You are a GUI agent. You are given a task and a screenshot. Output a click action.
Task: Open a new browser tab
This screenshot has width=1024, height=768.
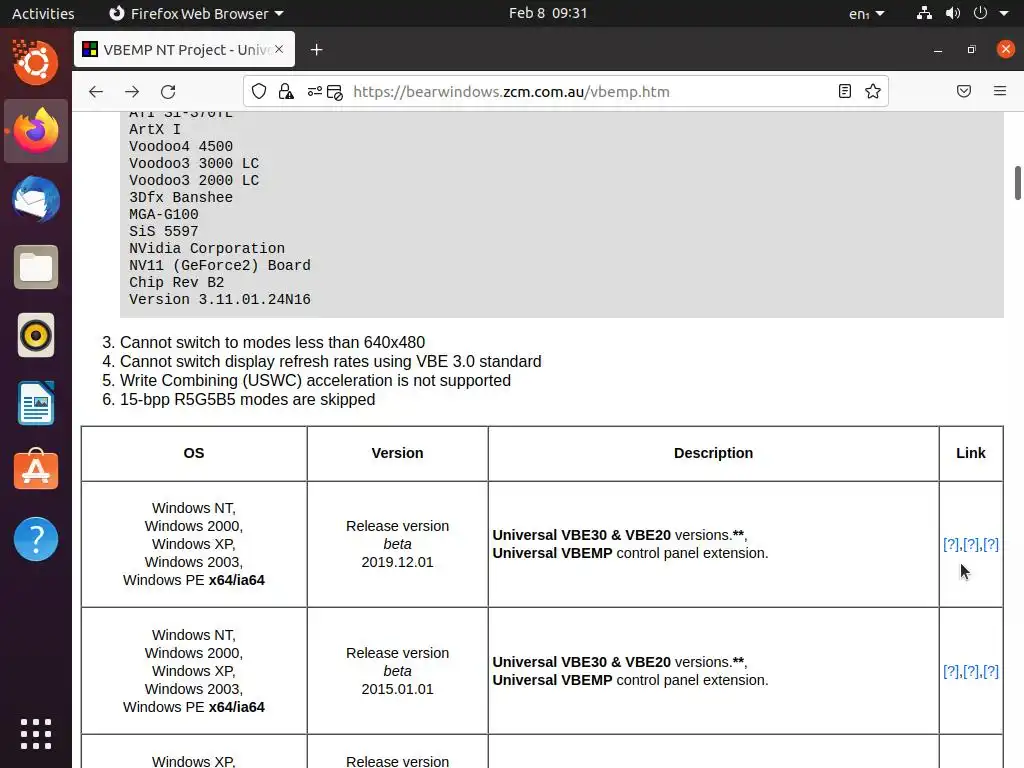tap(317, 50)
